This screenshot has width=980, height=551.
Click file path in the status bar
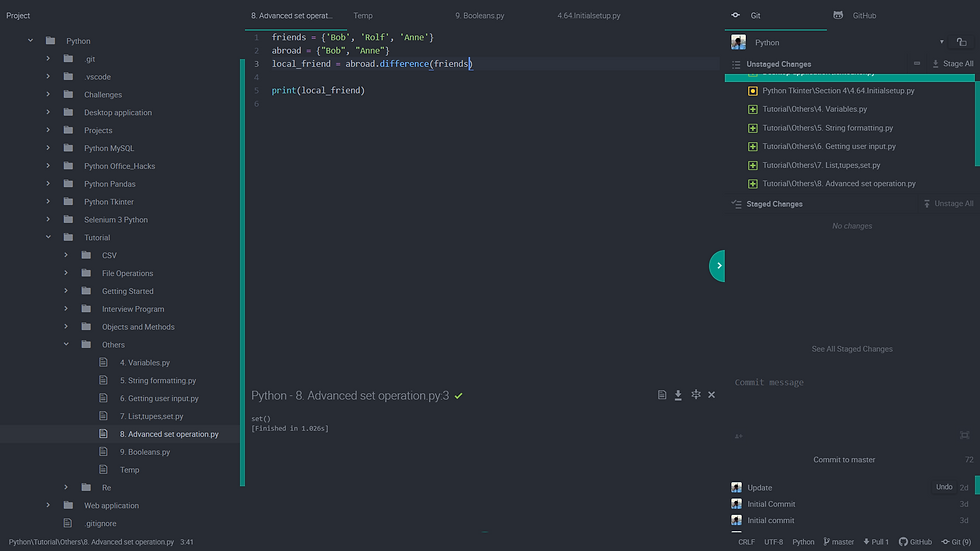coord(91,542)
